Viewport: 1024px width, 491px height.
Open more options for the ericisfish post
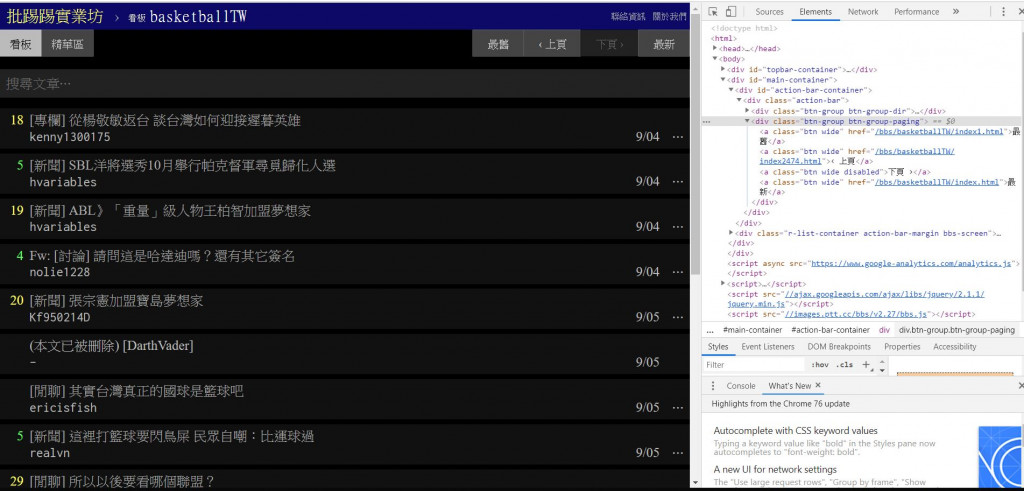point(678,407)
